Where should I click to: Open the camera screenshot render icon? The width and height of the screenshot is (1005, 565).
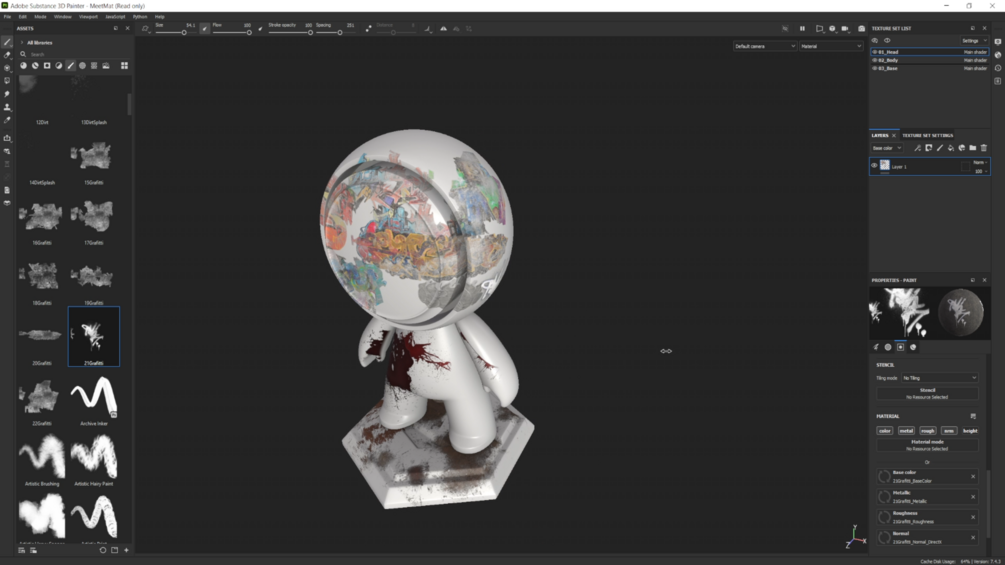861,29
